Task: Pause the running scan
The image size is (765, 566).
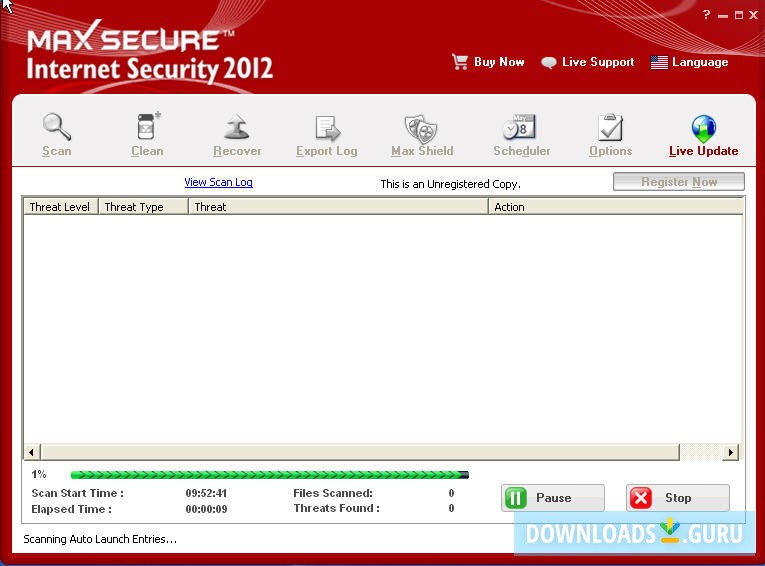Action: tap(553, 498)
